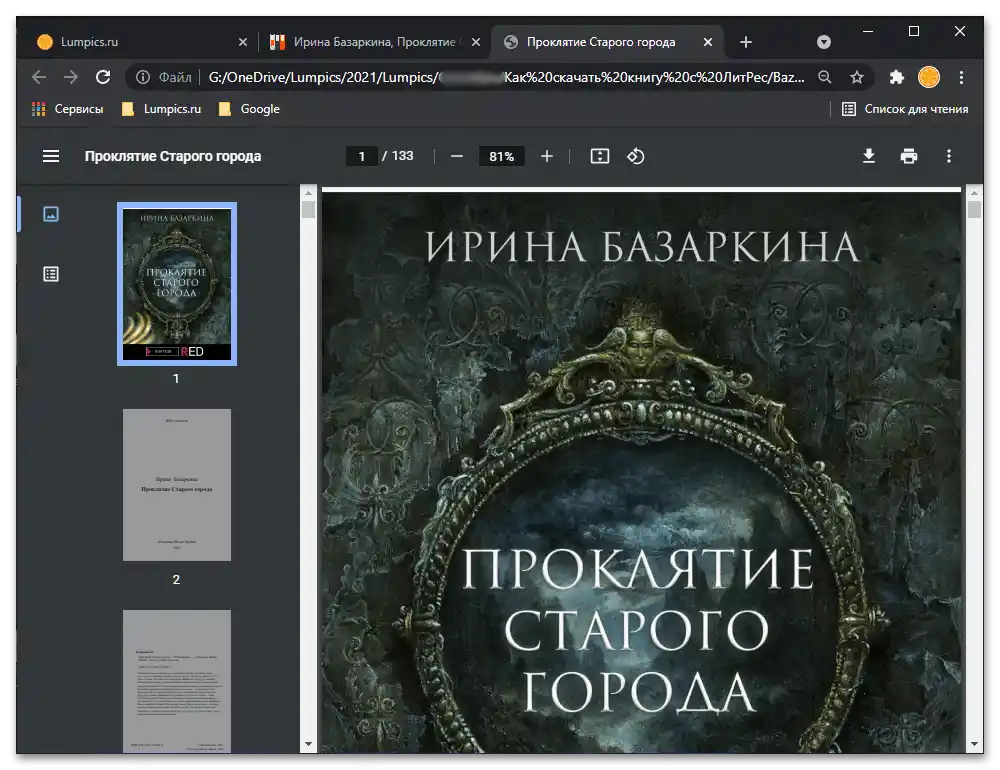Open the Lumpics.ru bookmark folder
The width and height of the screenshot is (1000, 770).
(x=161, y=109)
